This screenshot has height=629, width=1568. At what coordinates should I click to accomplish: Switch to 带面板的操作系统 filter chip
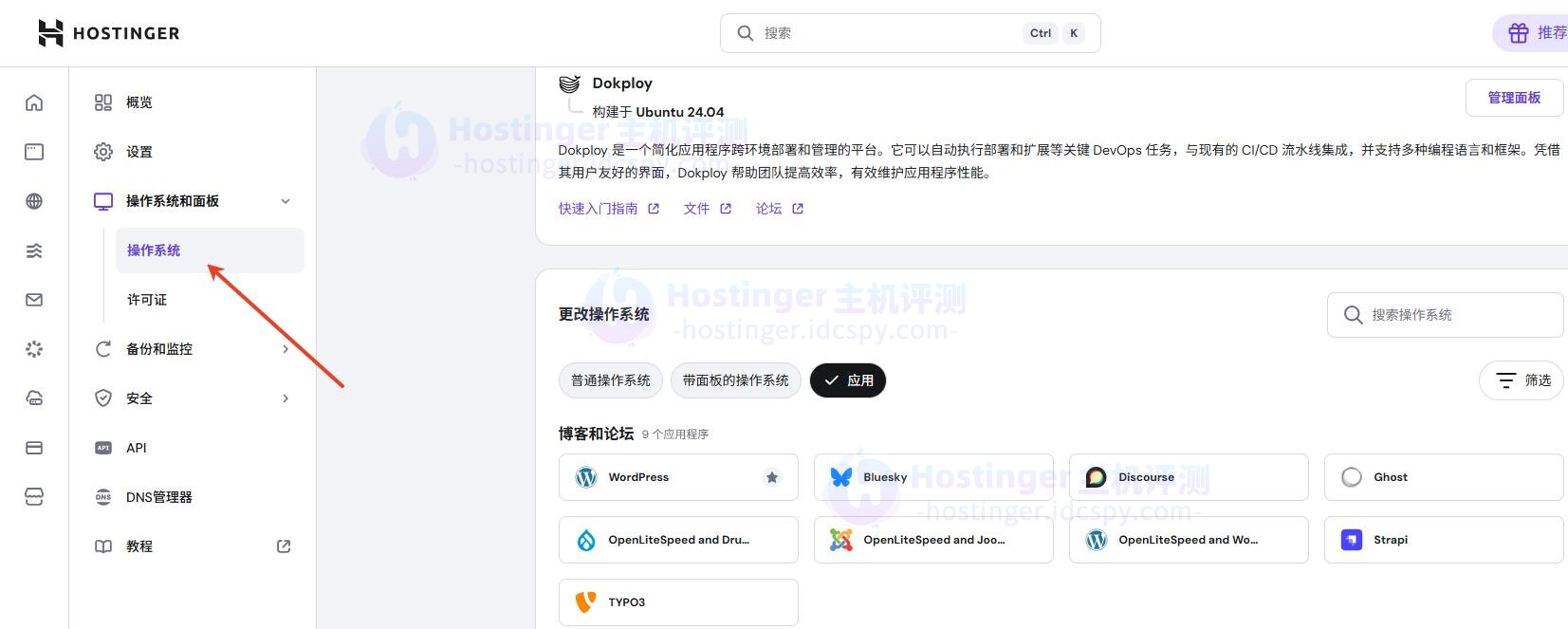[x=736, y=380]
